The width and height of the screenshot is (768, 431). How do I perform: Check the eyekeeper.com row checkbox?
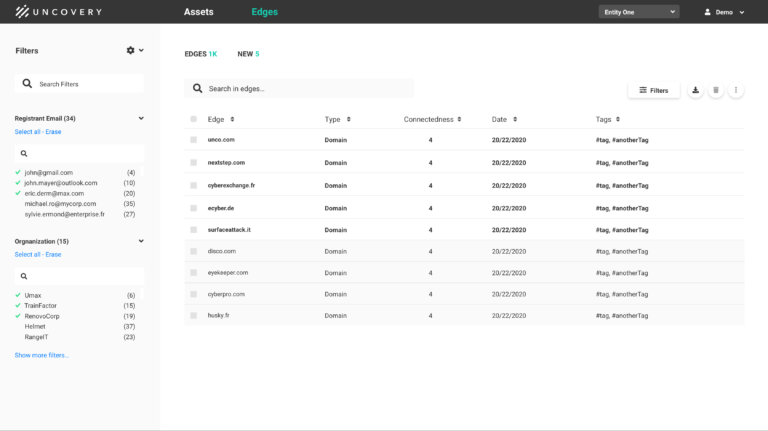tap(193, 273)
